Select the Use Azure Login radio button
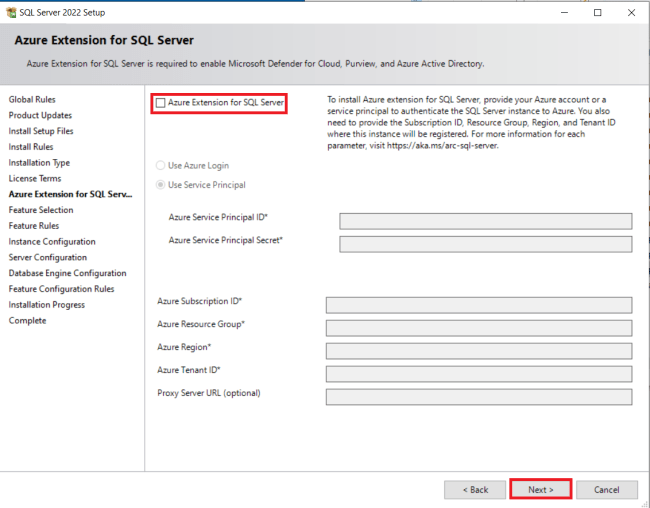The width and height of the screenshot is (650, 508). [x=160, y=165]
